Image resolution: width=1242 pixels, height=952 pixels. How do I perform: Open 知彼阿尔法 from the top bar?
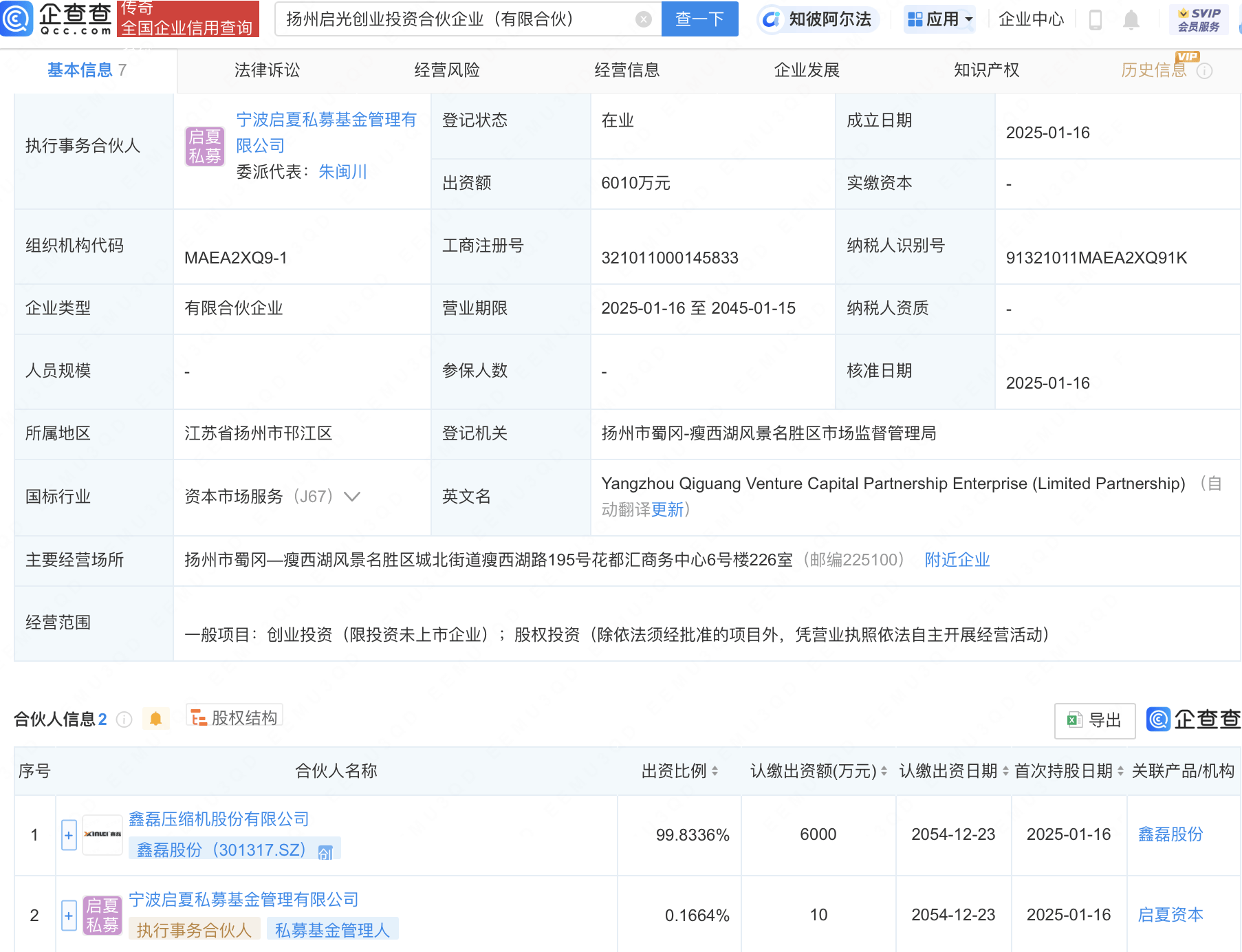[817, 19]
